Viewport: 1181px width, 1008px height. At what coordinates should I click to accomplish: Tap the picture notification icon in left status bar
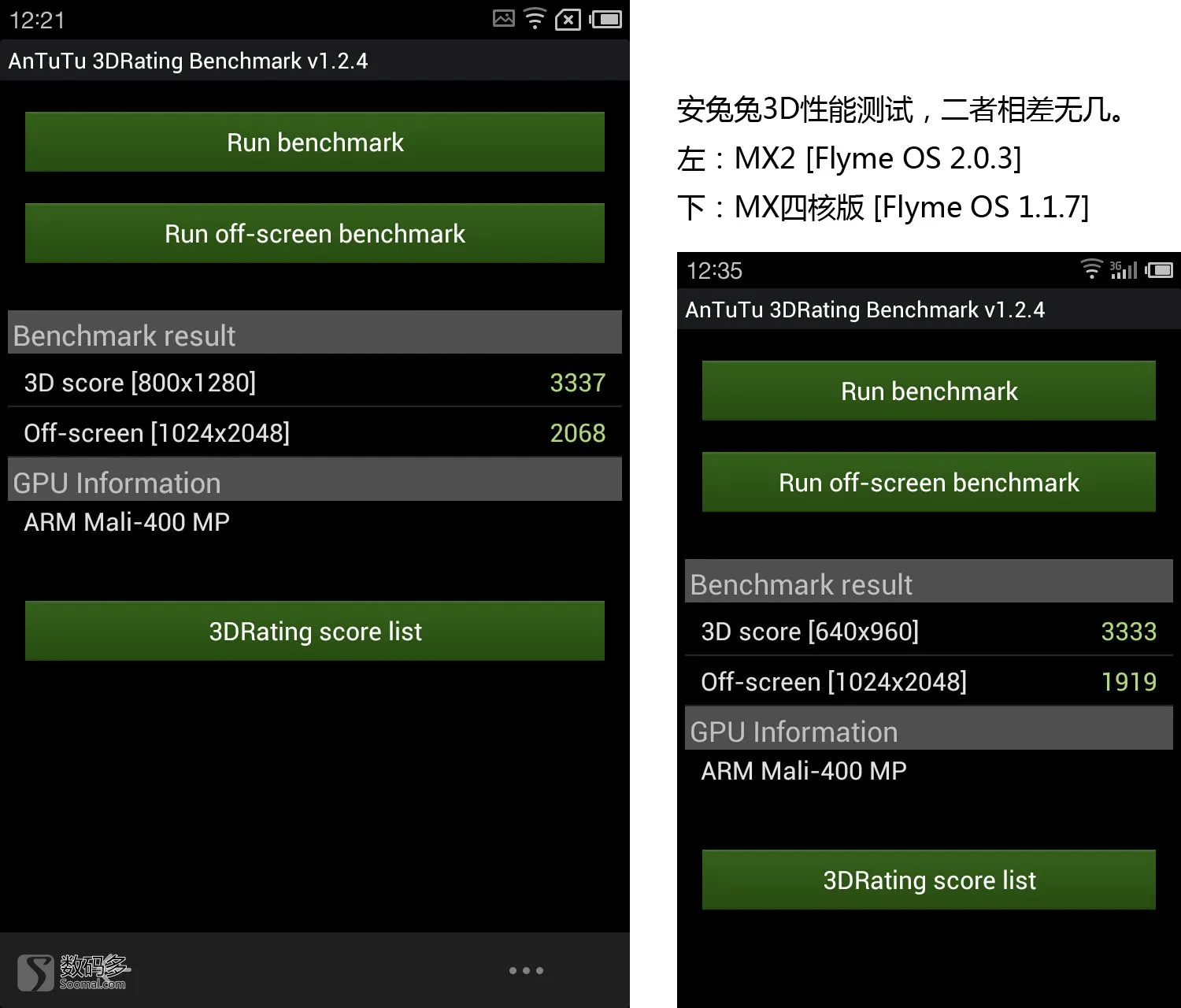coord(504,18)
